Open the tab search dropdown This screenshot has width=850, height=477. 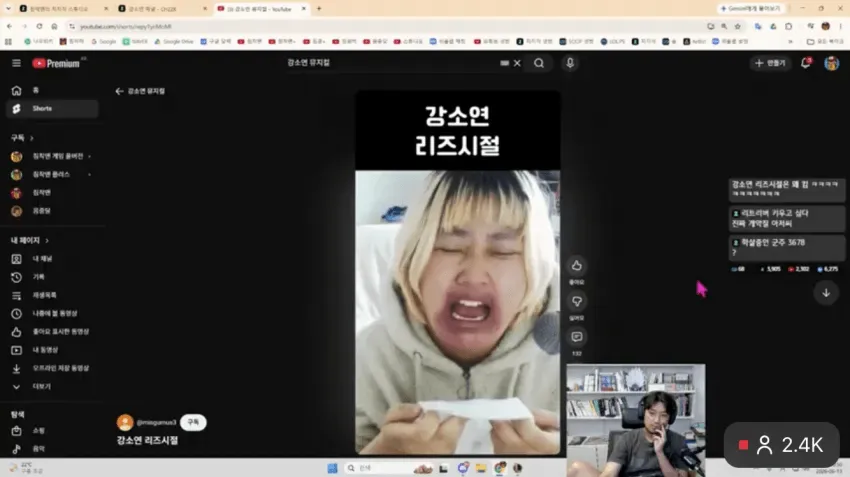pyautogui.click(x=8, y=9)
